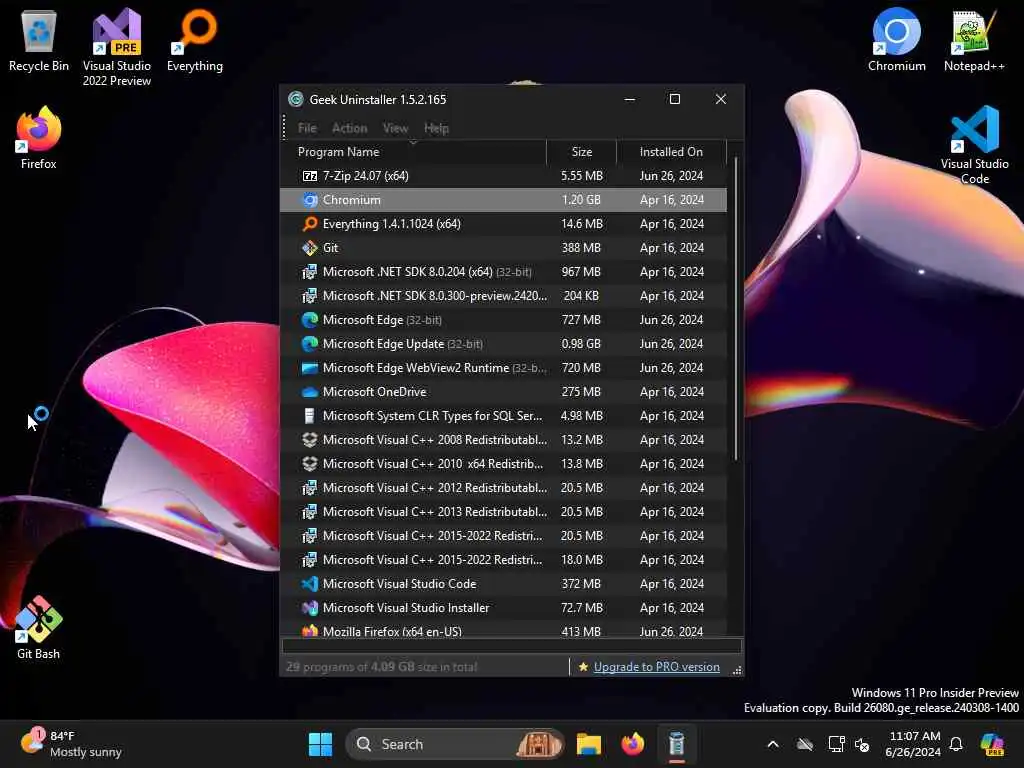Image resolution: width=1024 pixels, height=768 pixels.
Task: Sort by the Program Name column header
Action: click(413, 152)
